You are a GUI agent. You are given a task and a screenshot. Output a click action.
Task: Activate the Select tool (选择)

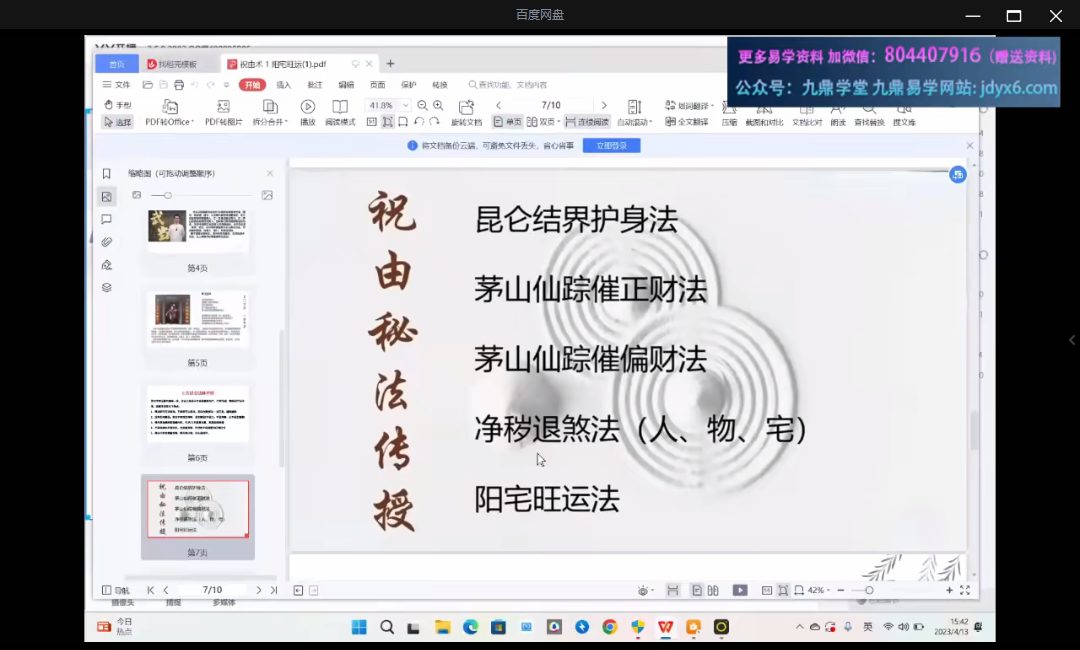(118, 122)
